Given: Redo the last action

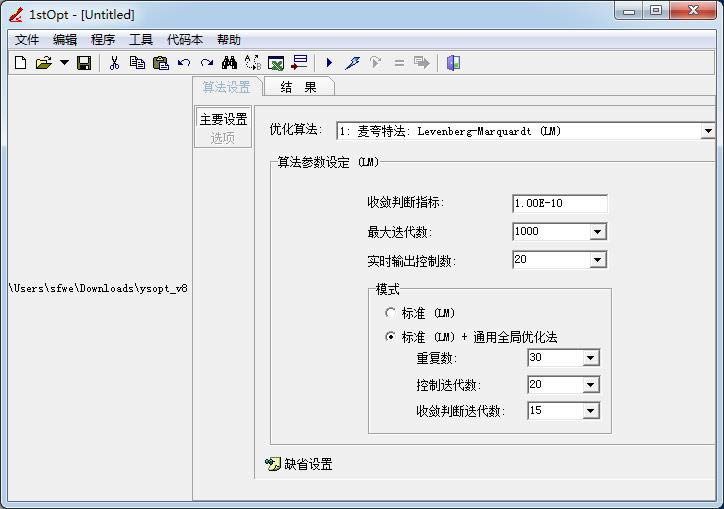Looking at the screenshot, I should (x=206, y=62).
